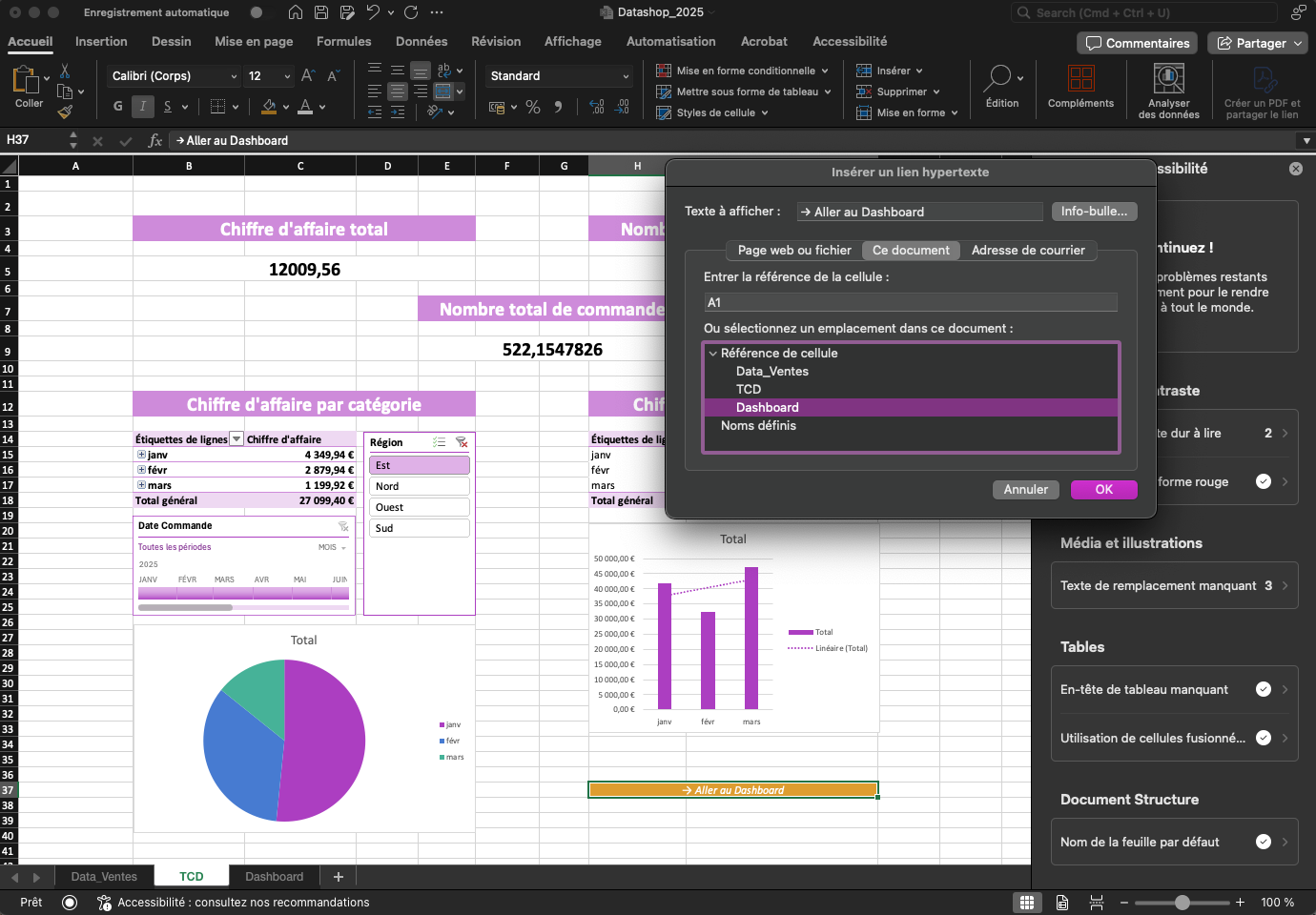This screenshot has width=1316, height=915.
Task: Apply bold with the G button
Action: tap(117, 106)
